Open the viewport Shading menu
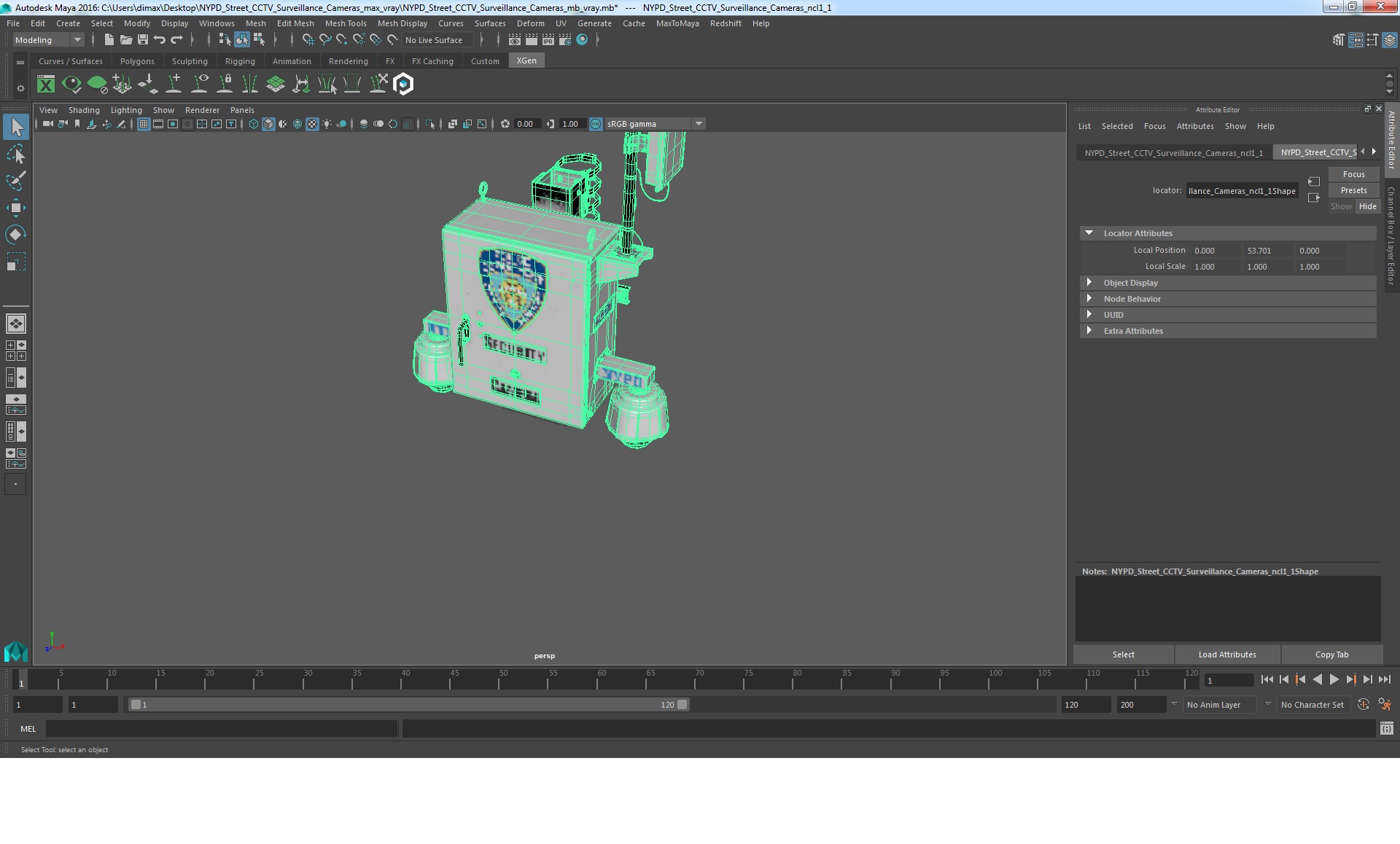1400x844 pixels. pos(84,110)
